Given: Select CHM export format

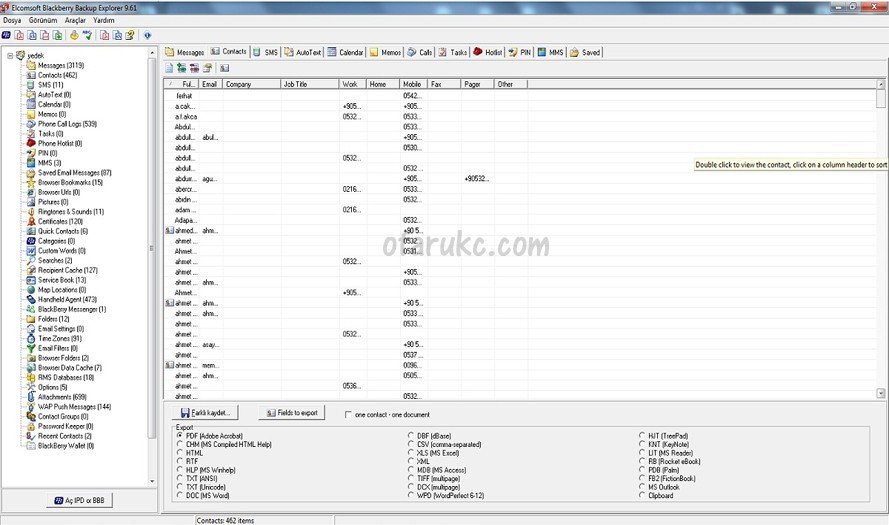Looking at the screenshot, I should click(180, 444).
